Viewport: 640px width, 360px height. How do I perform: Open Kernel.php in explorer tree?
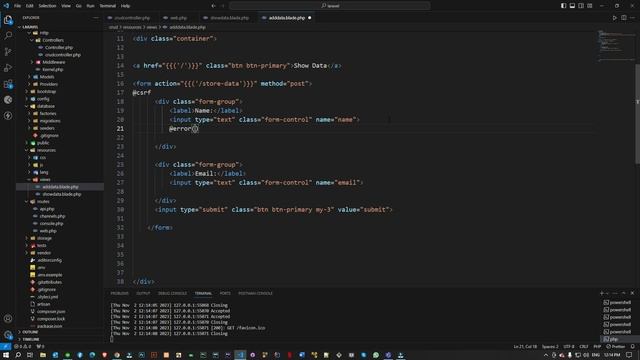(53, 69)
